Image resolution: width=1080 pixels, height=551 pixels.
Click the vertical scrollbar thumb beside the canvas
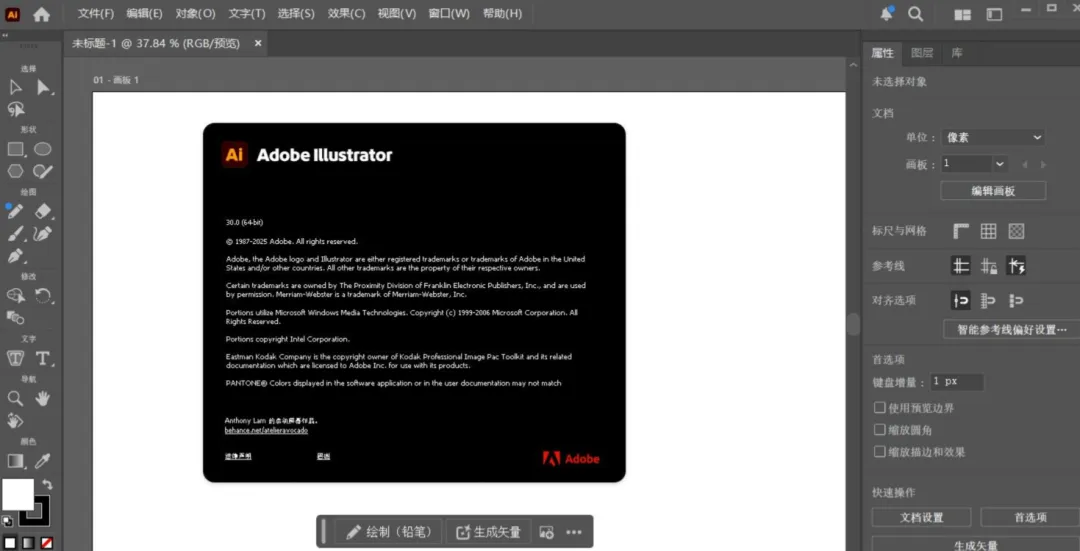(854, 324)
